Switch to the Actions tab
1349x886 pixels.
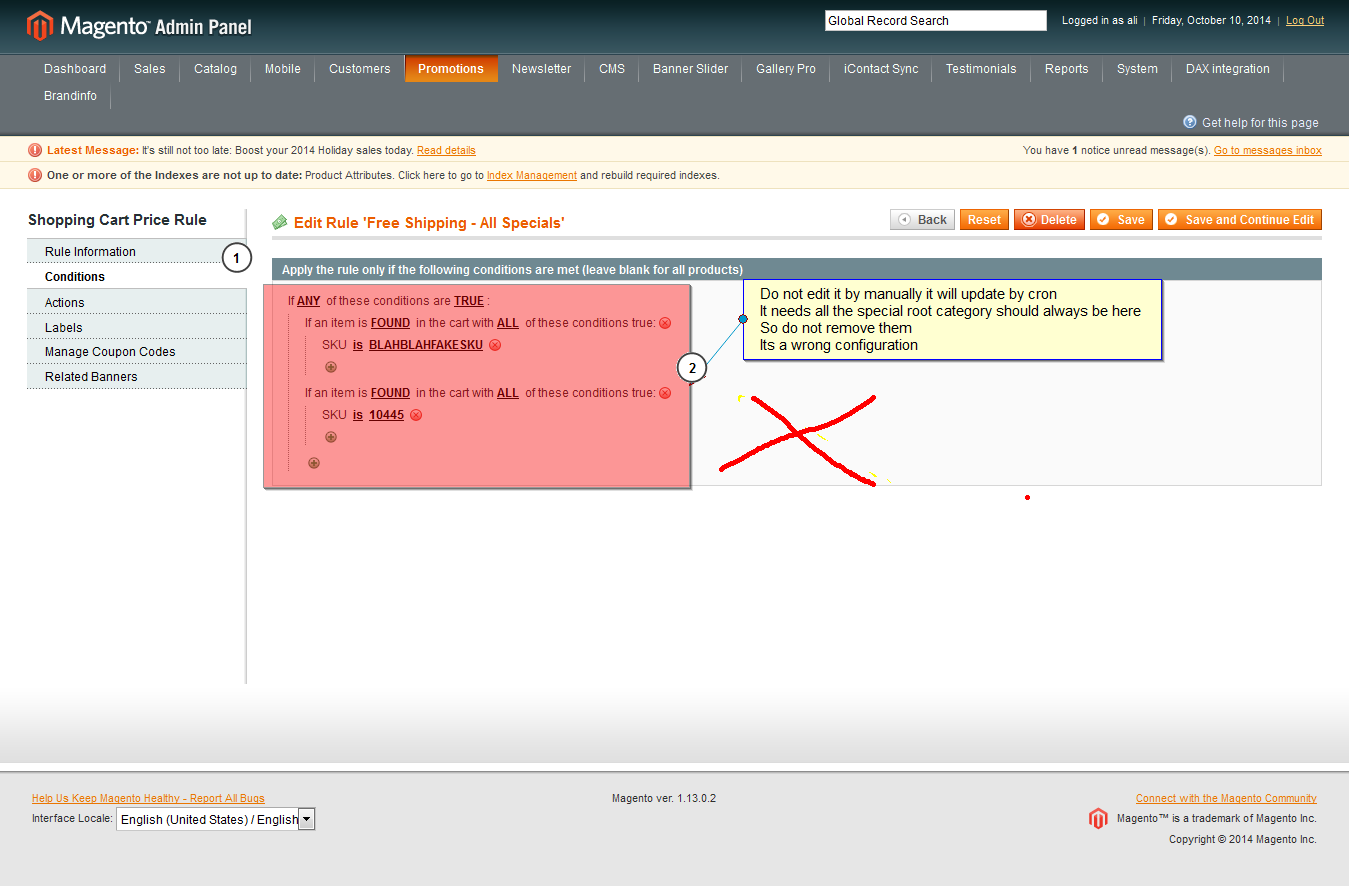click(137, 303)
